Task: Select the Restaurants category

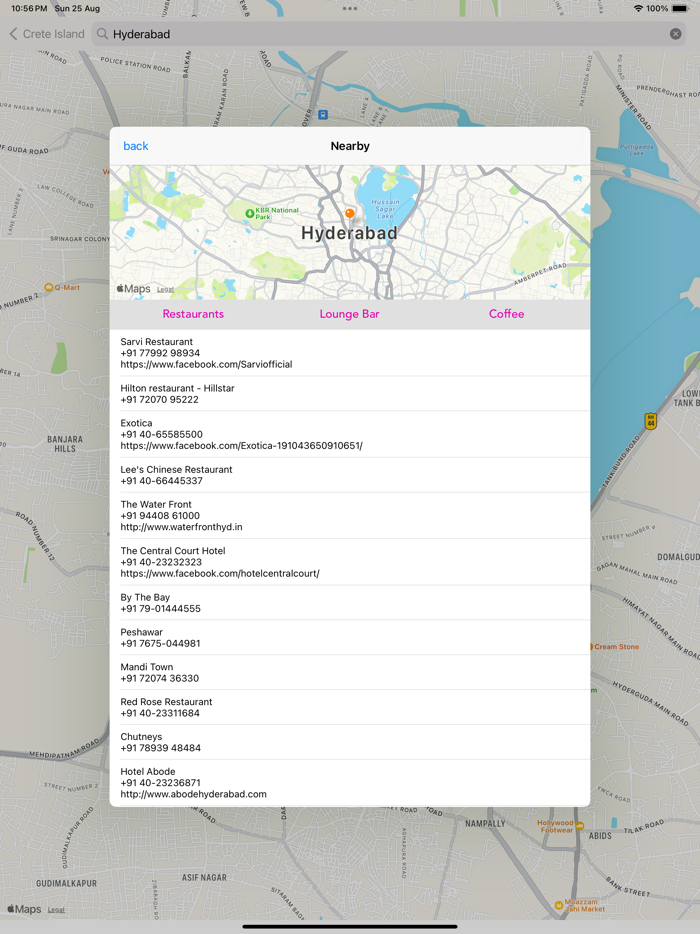Action: [193, 314]
